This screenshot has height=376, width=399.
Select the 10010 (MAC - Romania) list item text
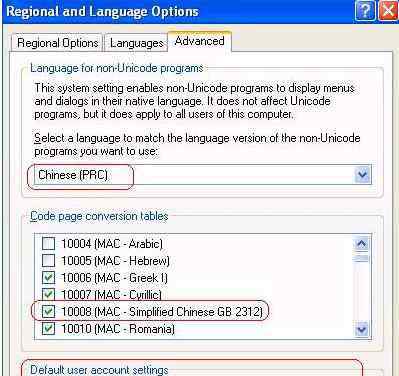(x=118, y=329)
